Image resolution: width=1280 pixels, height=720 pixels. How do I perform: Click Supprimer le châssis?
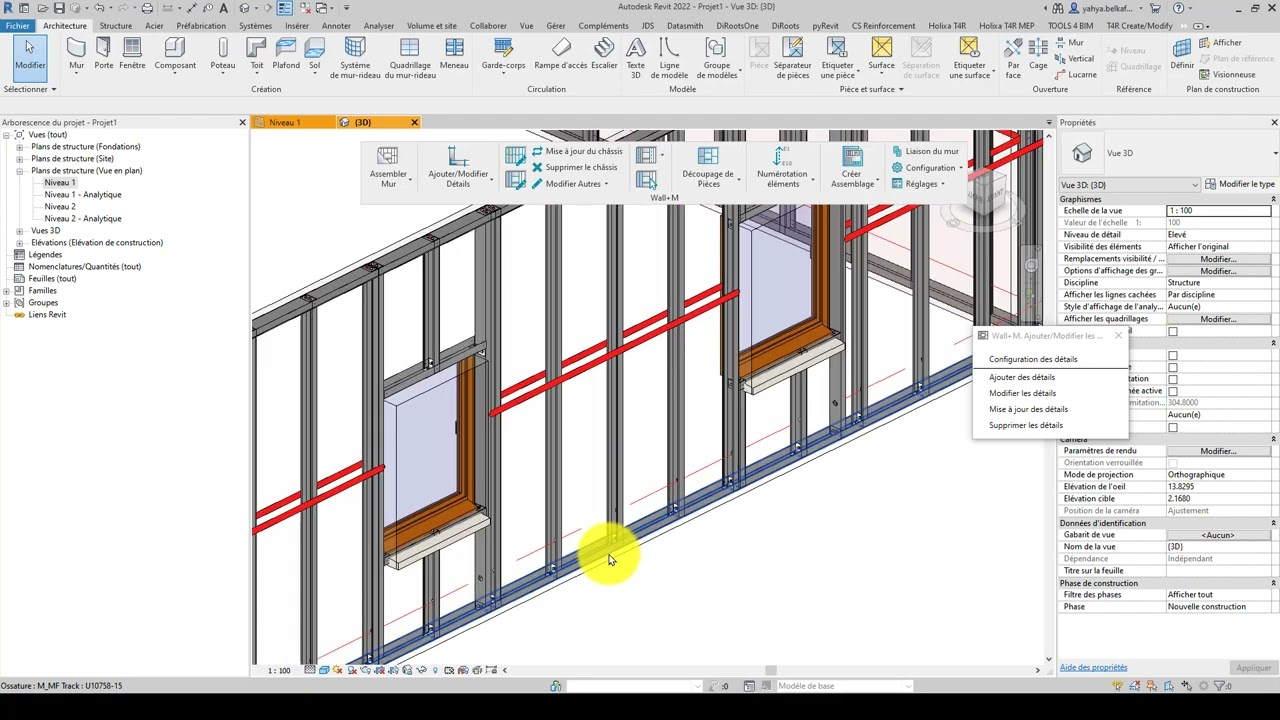point(574,168)
